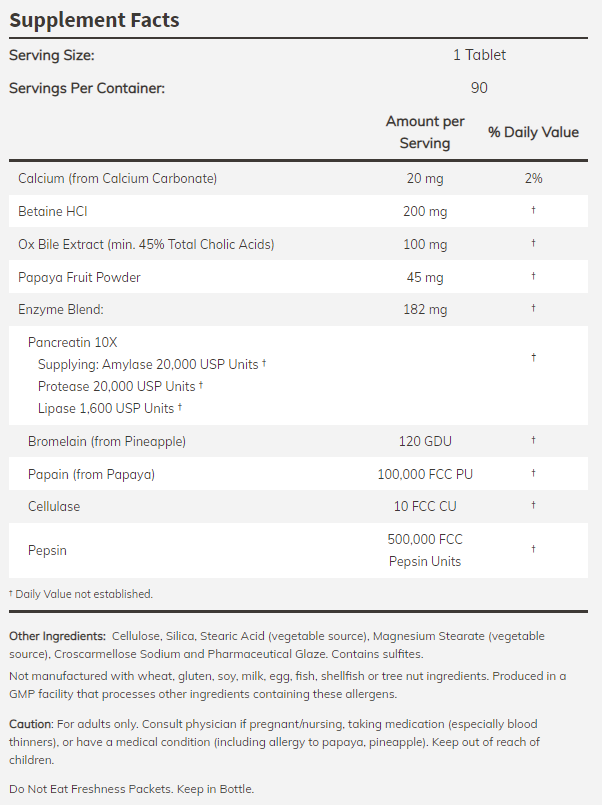Select the Serving Size label
Viewport: 602px width, 805px height.
coord(52,56)
